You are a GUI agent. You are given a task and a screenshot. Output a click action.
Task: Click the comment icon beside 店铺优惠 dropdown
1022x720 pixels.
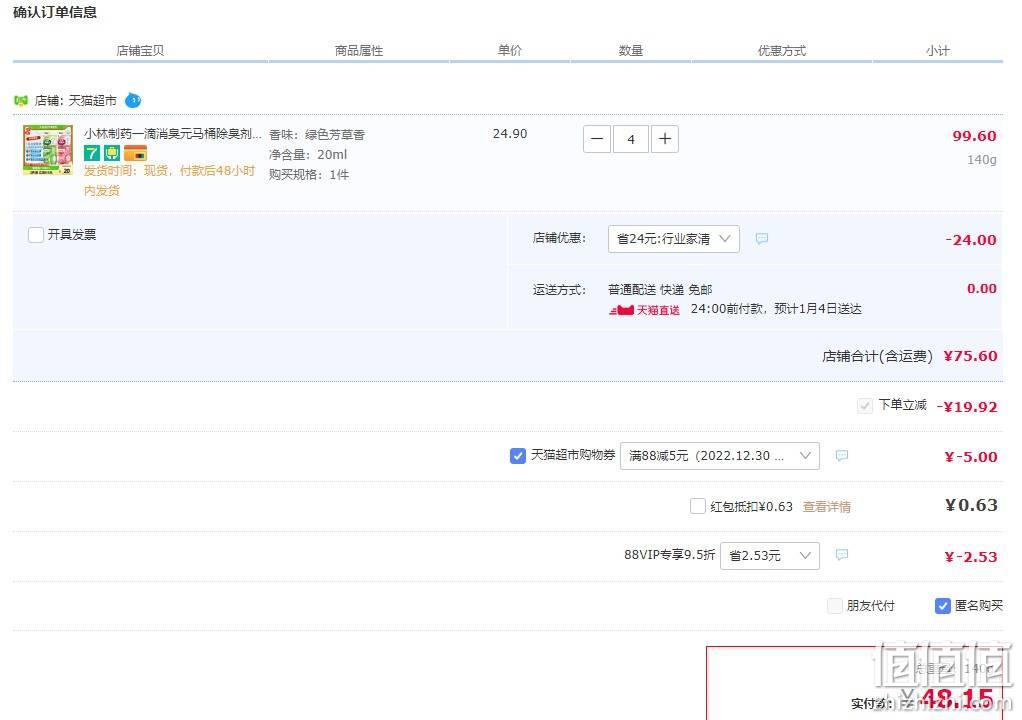761,238
